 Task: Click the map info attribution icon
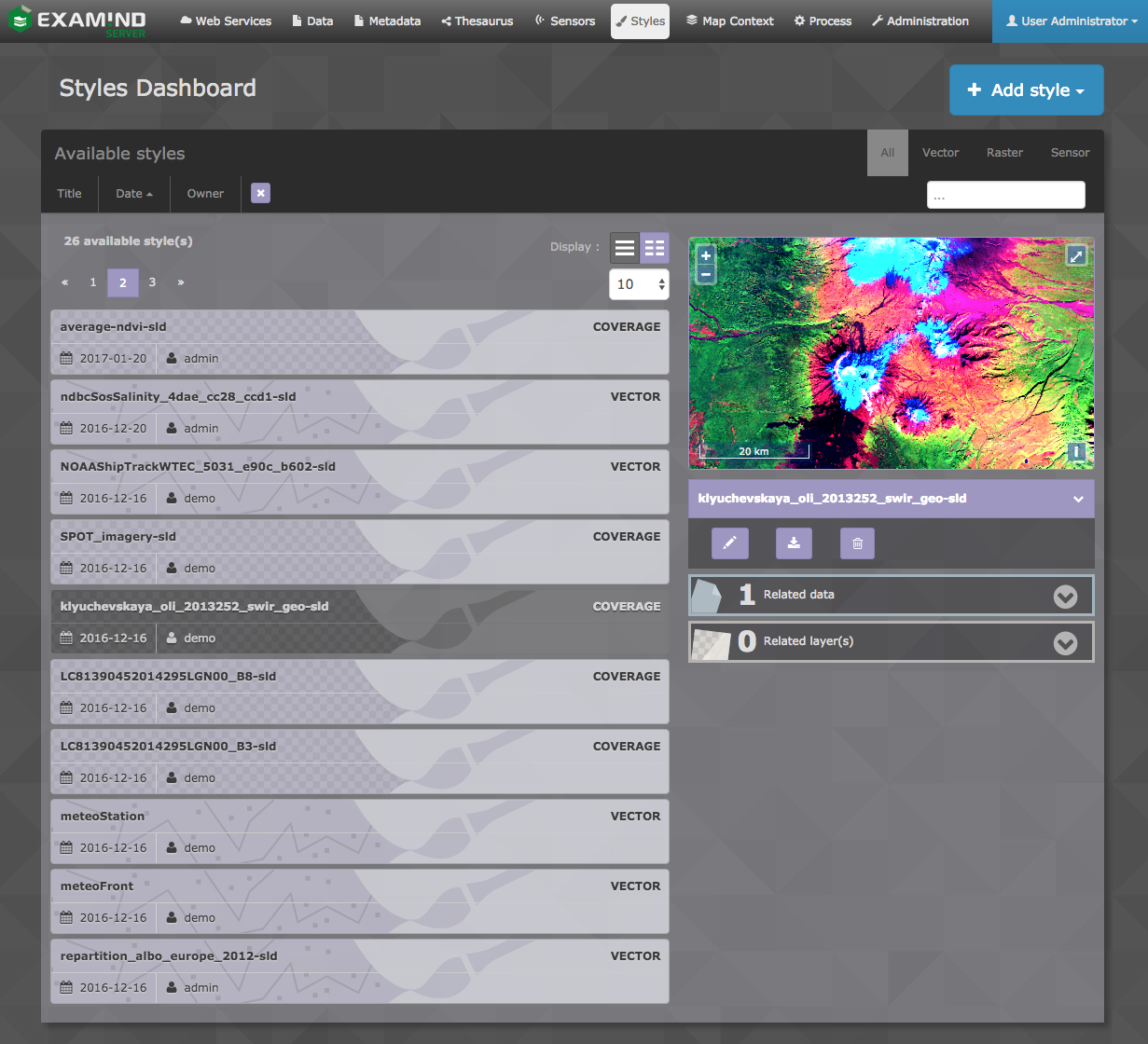(x=1076, y=451)
